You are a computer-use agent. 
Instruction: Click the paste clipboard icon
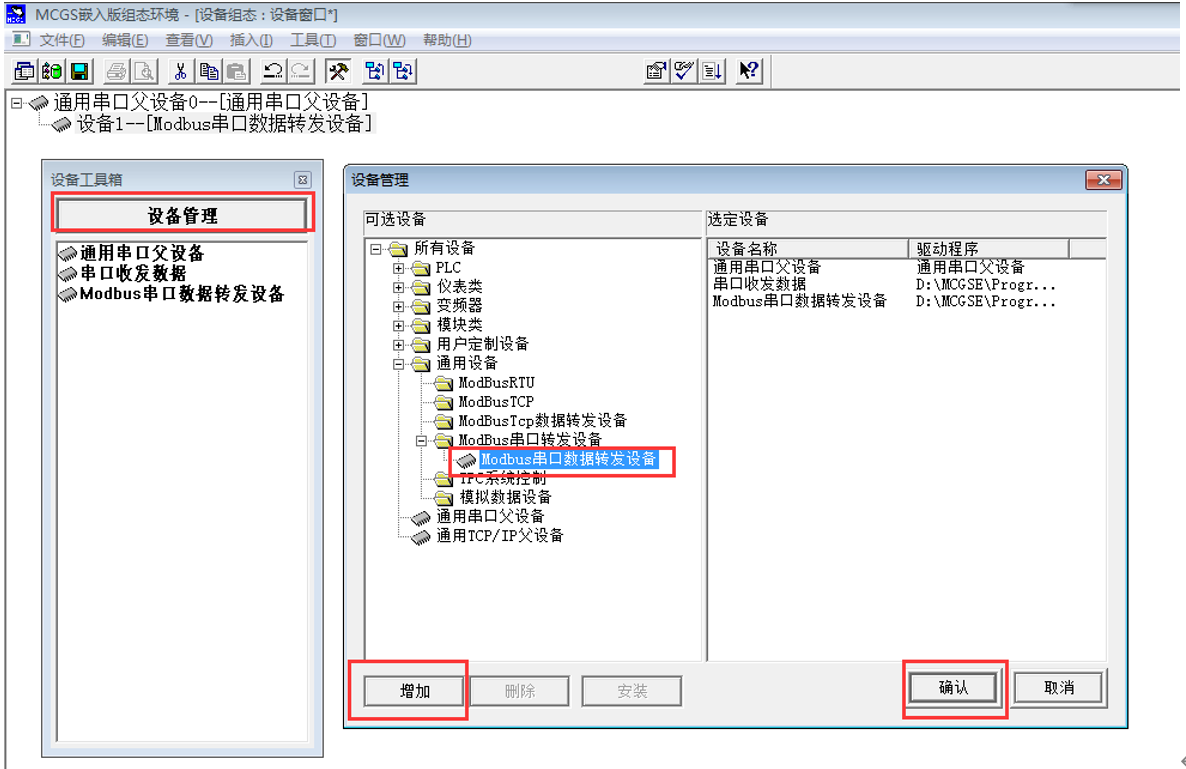pyautogui.click(x=236, y=71)
